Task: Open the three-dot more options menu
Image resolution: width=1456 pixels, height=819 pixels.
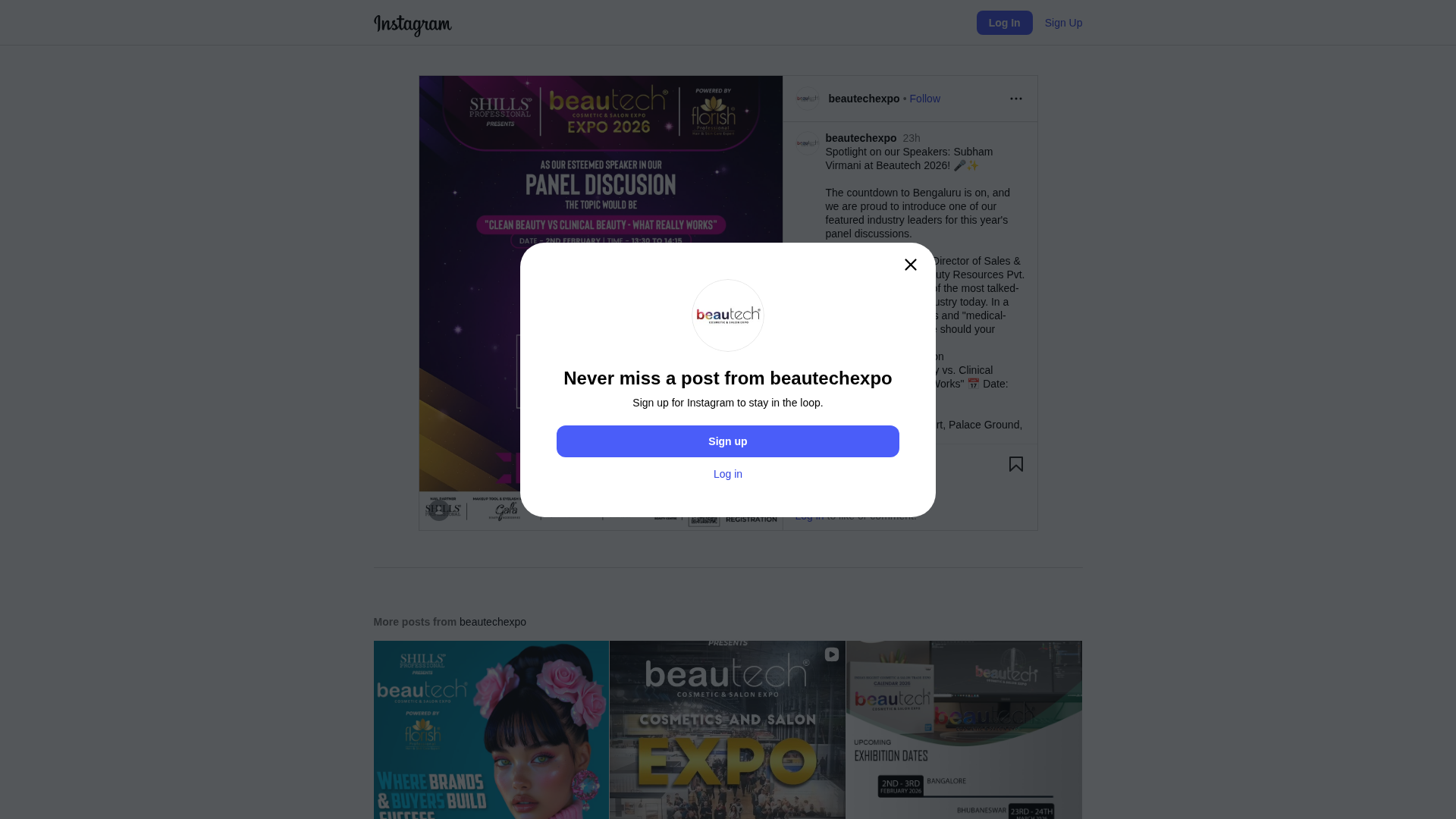Action: (1015, 99)
